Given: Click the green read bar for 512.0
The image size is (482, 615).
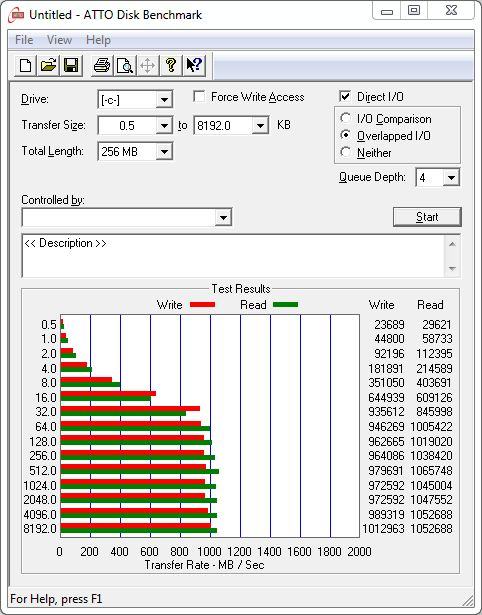Looking at the screenshot, I should pyautogui.click(x=140, y=472).
